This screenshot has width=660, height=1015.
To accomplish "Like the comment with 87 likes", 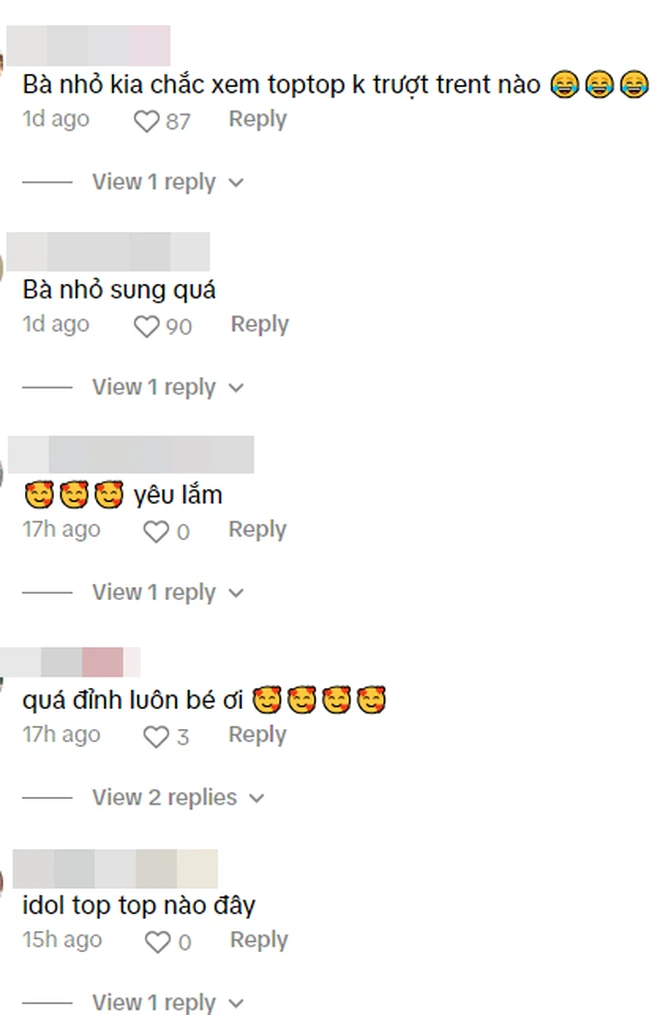I will (x=146, y=121).
